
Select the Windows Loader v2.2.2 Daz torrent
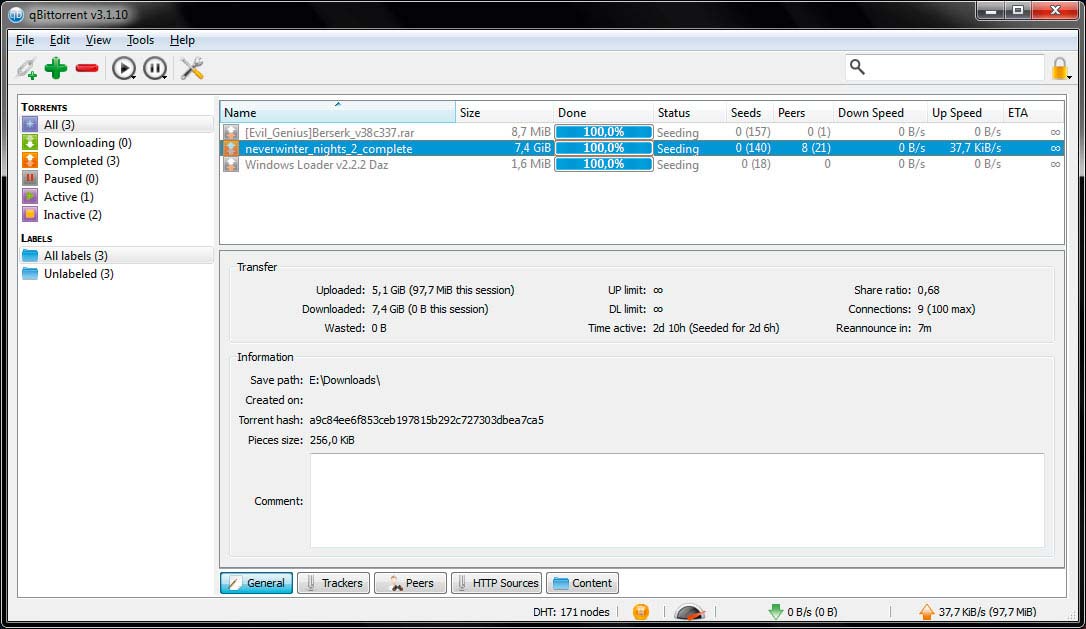[641, 164]
